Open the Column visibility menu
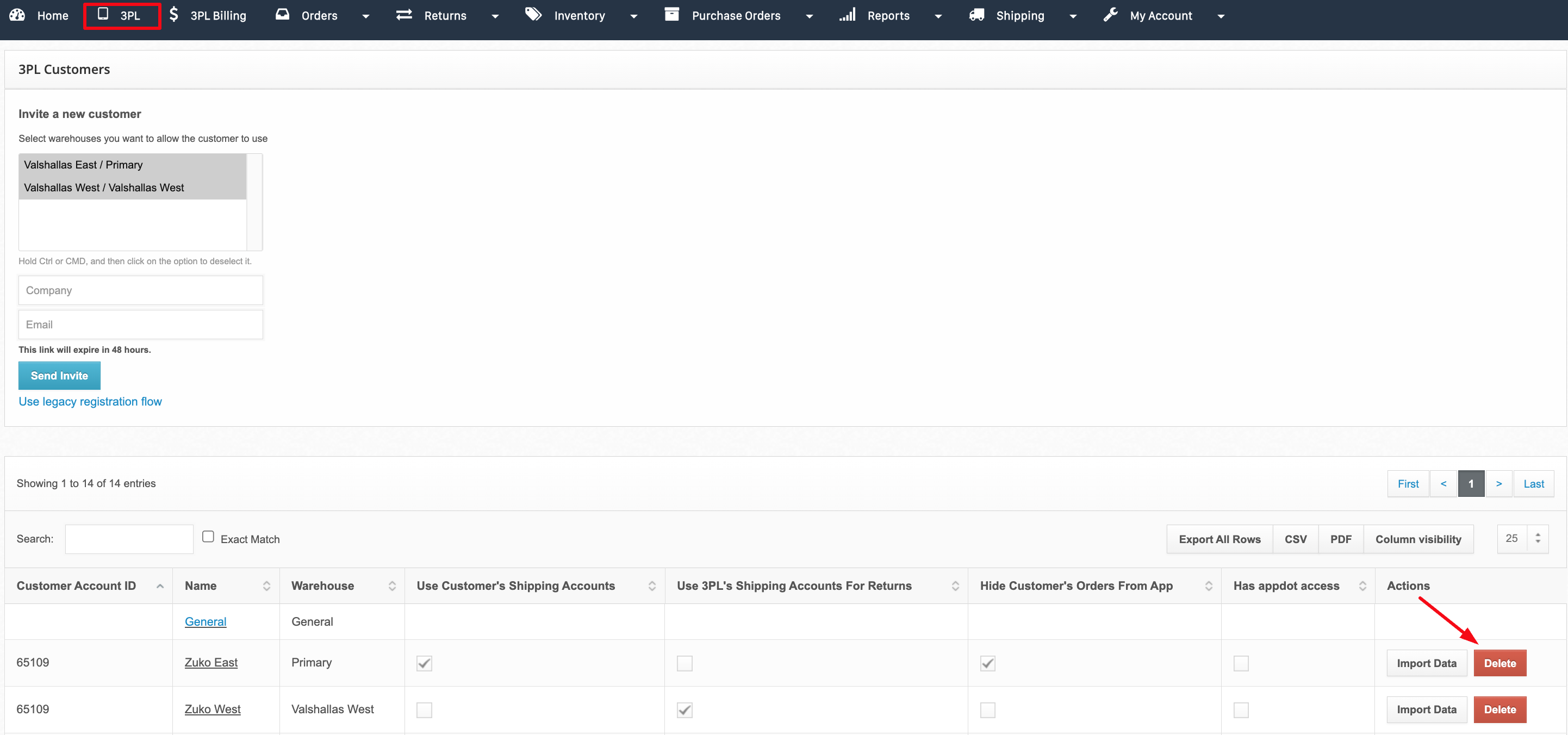 (1417, 539)
